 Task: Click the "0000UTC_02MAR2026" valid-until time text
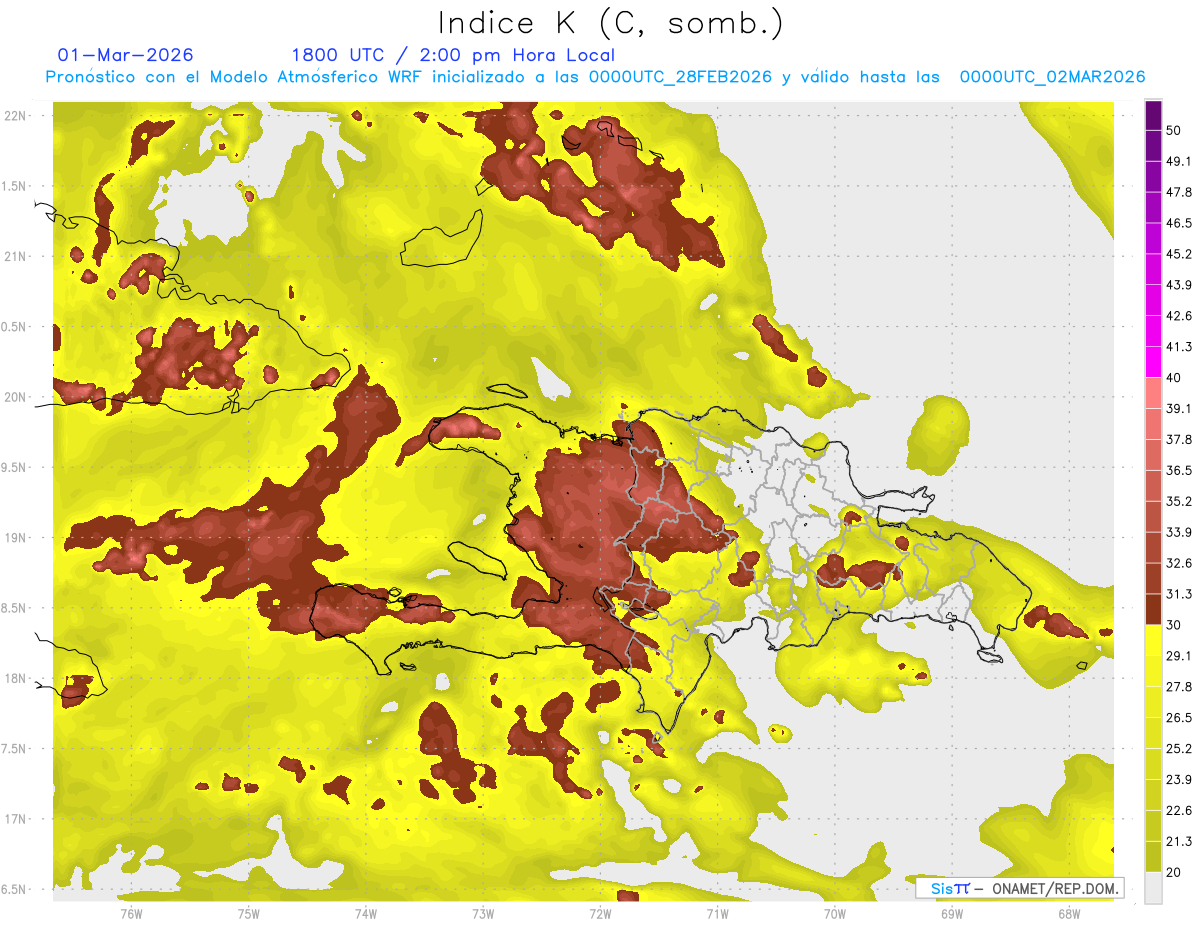1052,77
